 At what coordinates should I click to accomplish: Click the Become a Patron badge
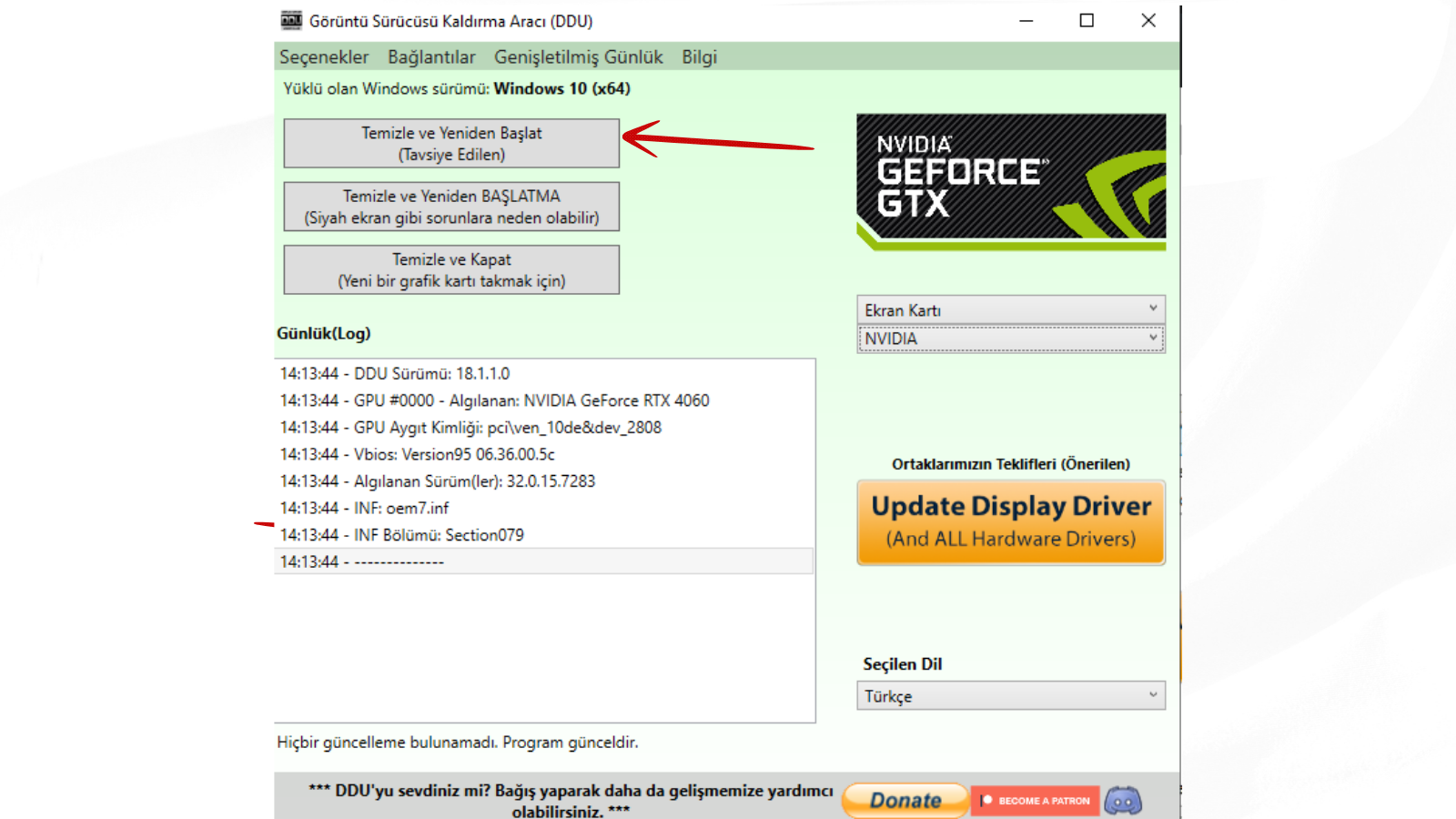[x=1036, y=801]
